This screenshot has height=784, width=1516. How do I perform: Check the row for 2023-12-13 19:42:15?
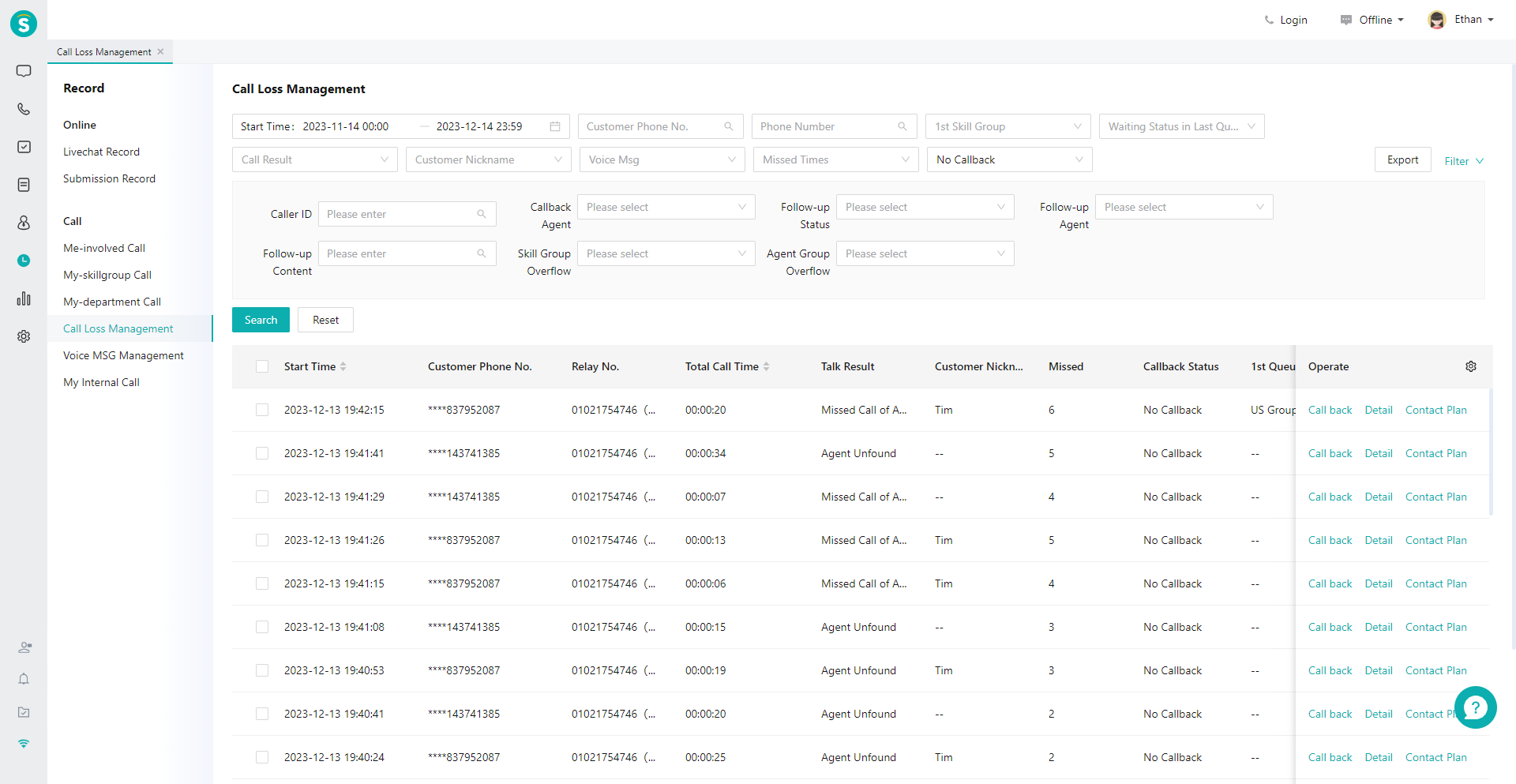(x=262, y=410)
